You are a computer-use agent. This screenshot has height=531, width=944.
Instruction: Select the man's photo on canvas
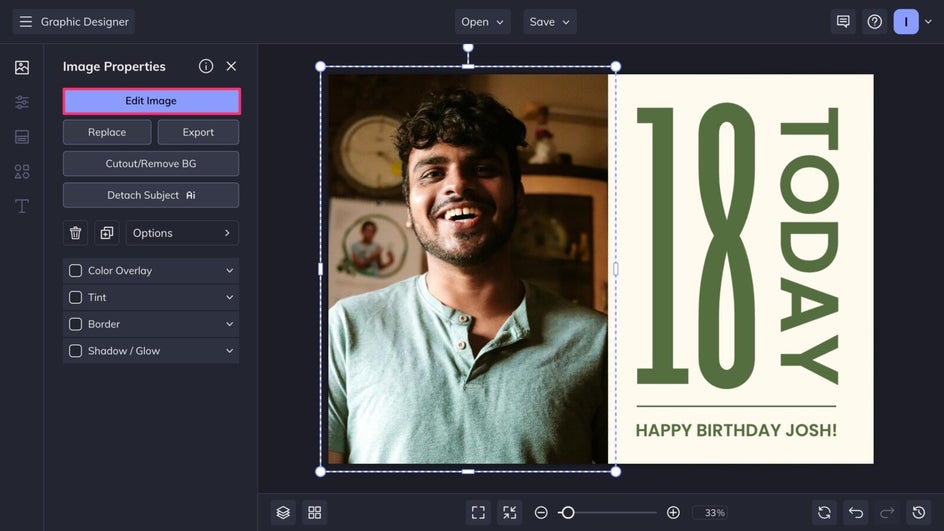(x=468, y=269)
